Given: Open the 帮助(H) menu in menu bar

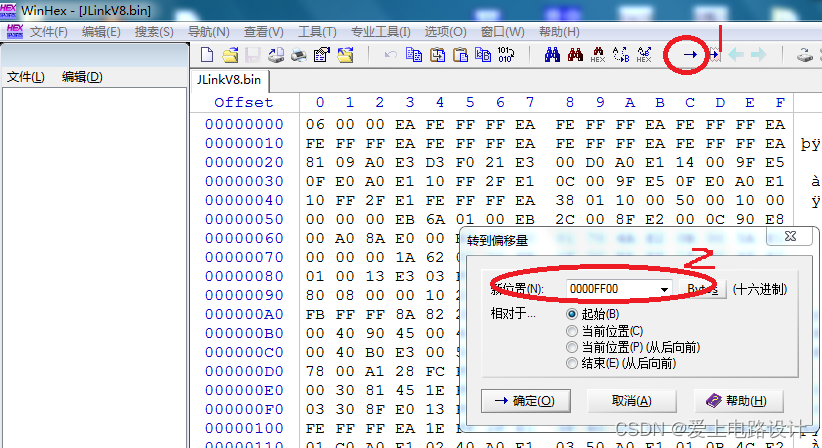Looking at the screenshot, I should [559, 32].
